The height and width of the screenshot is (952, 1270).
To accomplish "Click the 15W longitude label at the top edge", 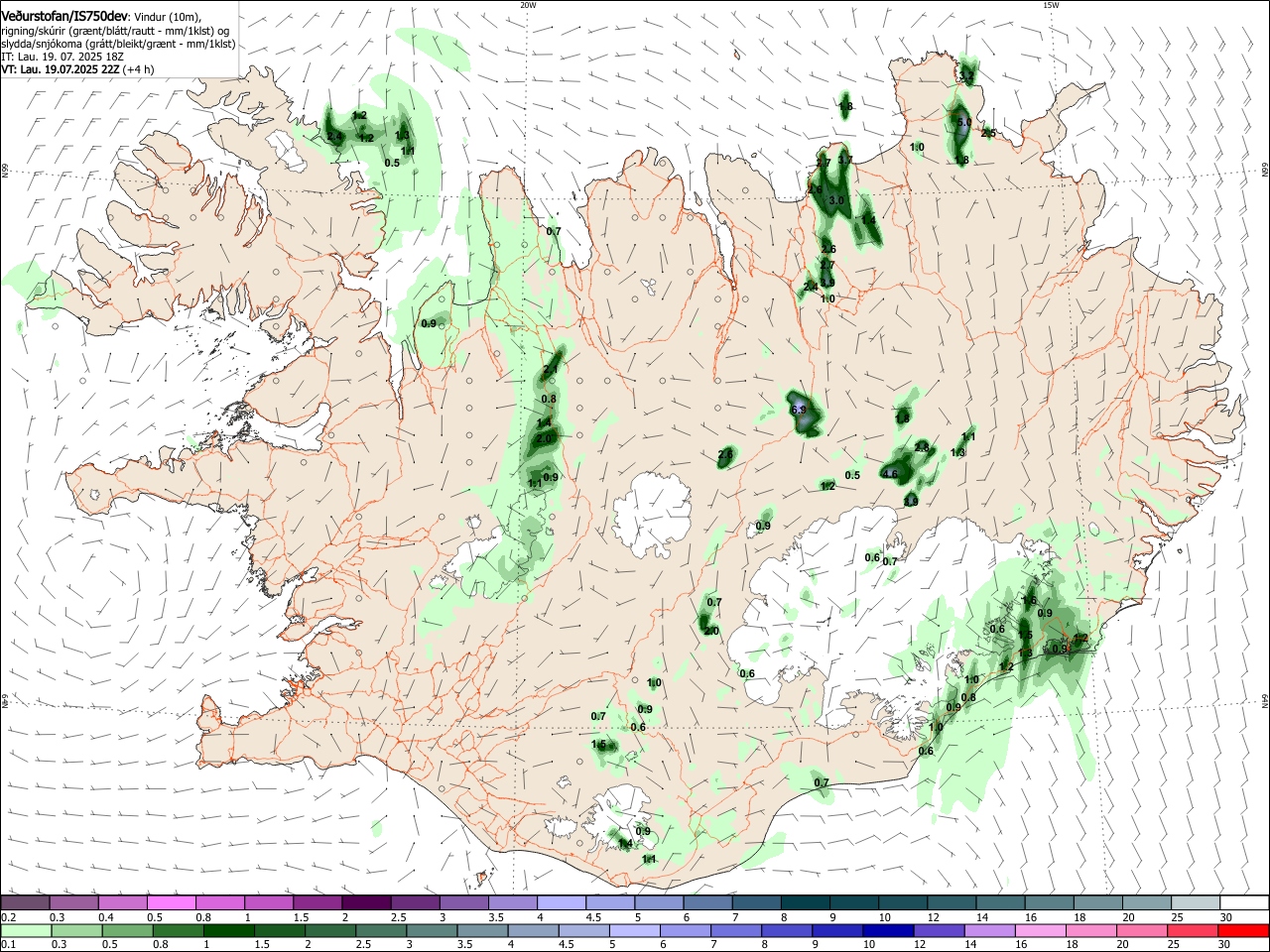I will pos(1051,5).
